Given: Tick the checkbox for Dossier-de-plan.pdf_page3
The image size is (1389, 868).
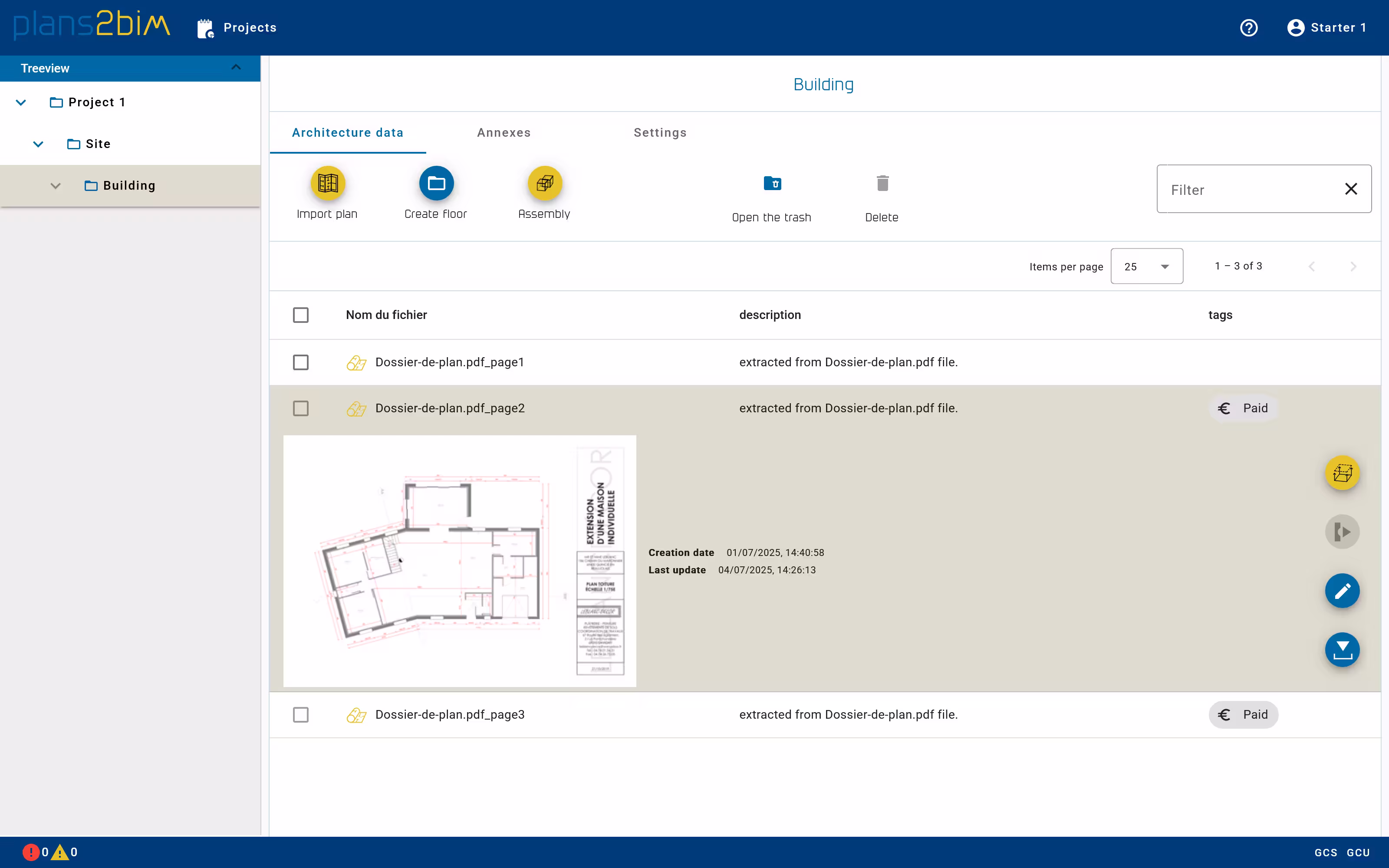Looking at the screenshot, I should point(301,715).
